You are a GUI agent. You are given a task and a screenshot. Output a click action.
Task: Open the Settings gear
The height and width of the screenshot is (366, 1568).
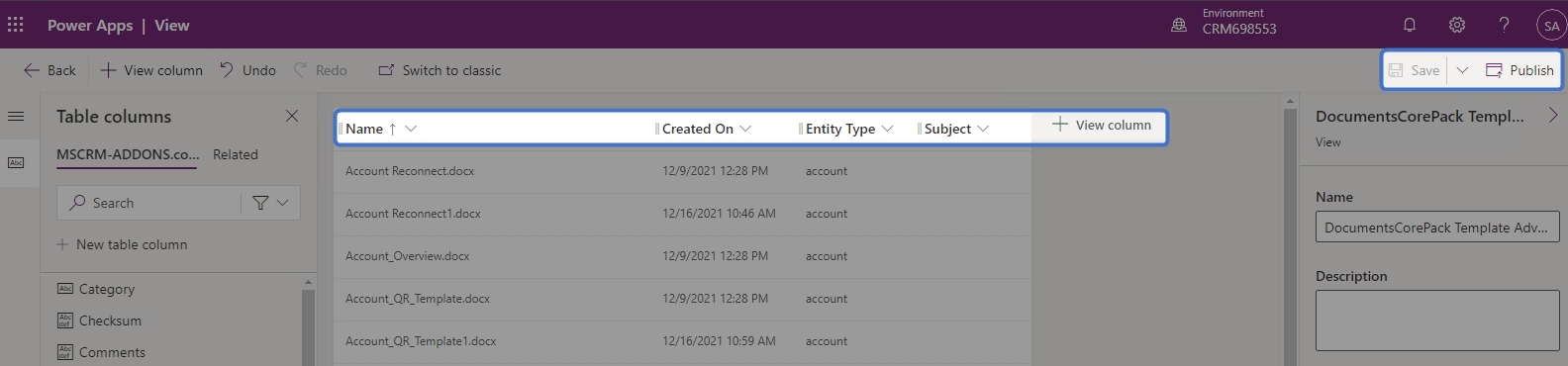1457,25
